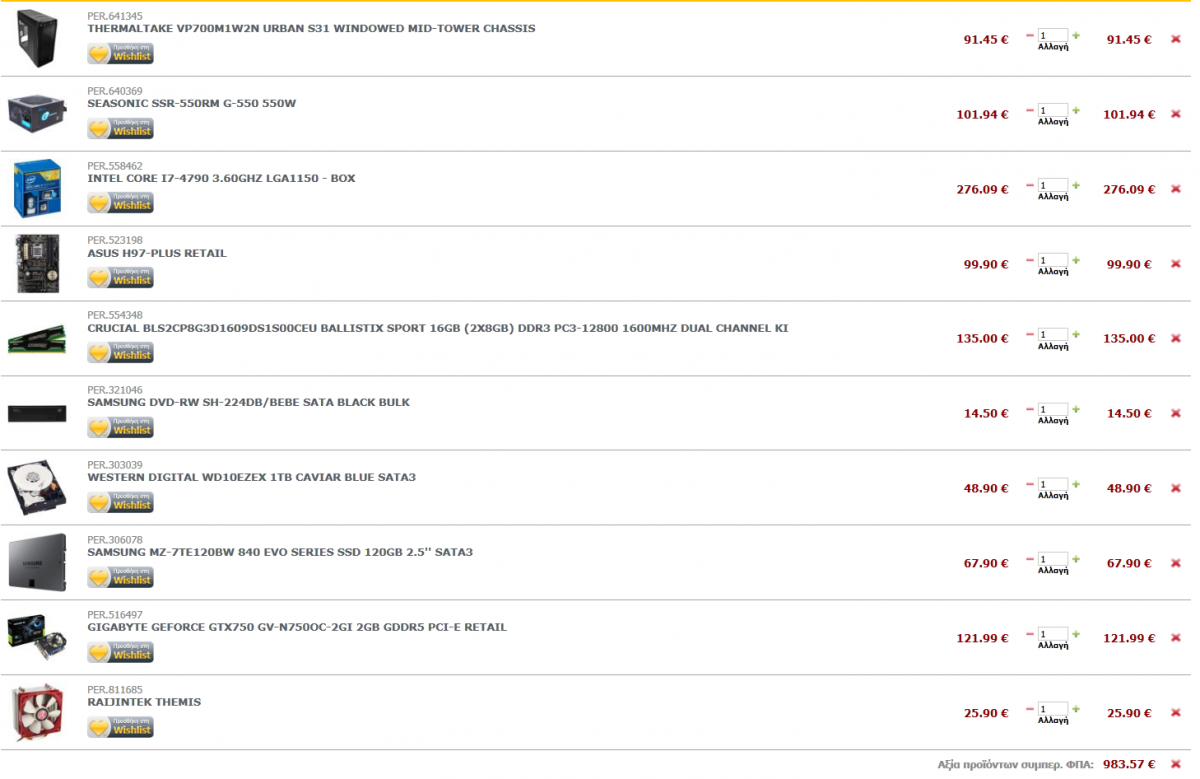1200x779 pixels.
Task: Click plus for the Gigabyte GTX750 card
Action: [1076, 634]
